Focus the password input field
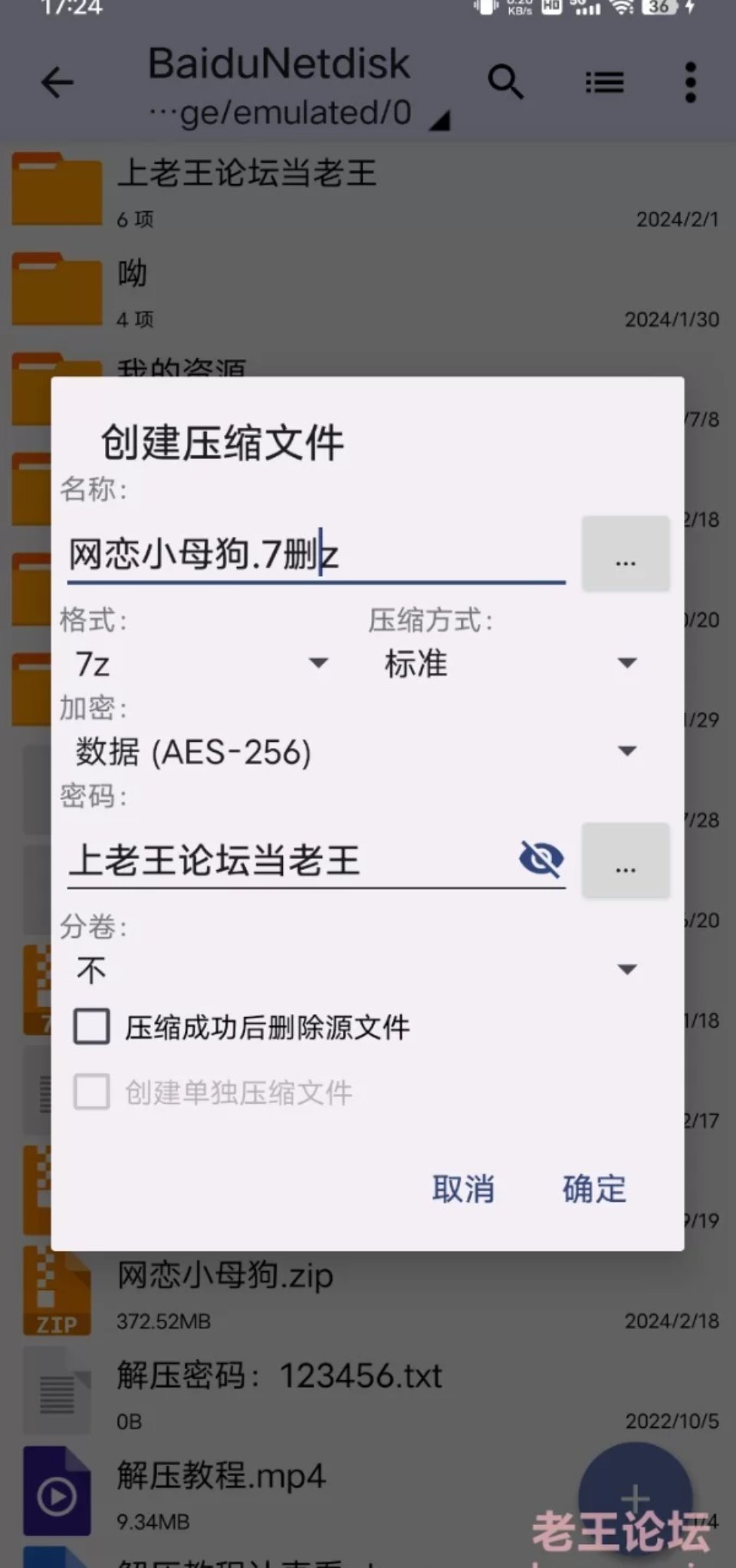The image size is (736, 1568). point(291,860)
